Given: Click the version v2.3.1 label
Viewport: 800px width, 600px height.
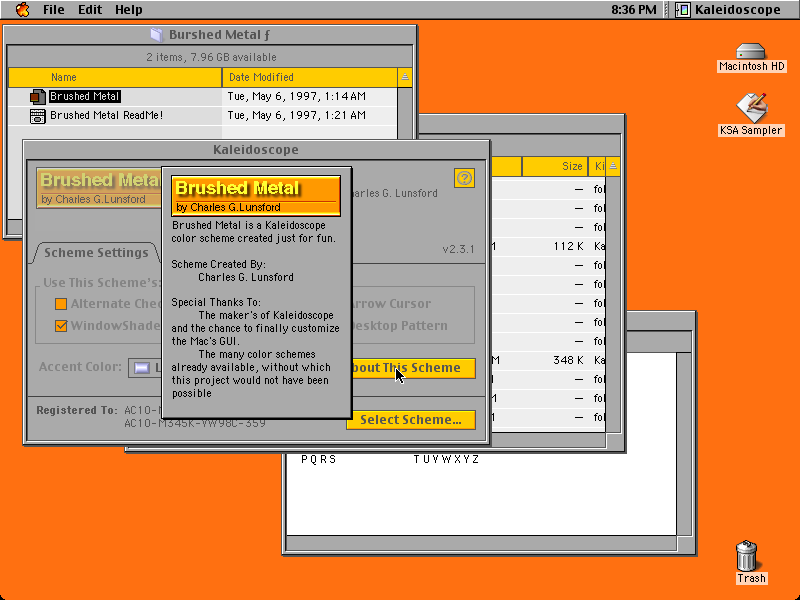Looking at the screenshot, I should (458, 249).
